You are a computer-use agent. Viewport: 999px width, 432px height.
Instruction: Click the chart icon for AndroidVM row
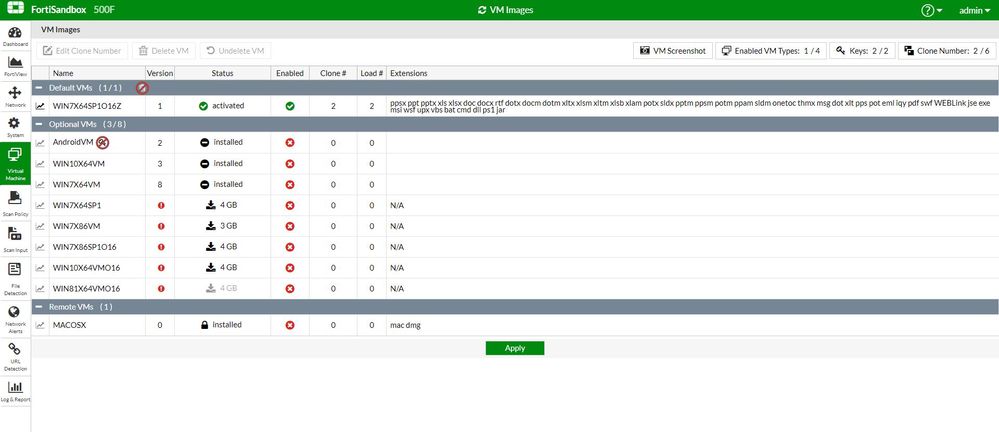coord(40,143)
